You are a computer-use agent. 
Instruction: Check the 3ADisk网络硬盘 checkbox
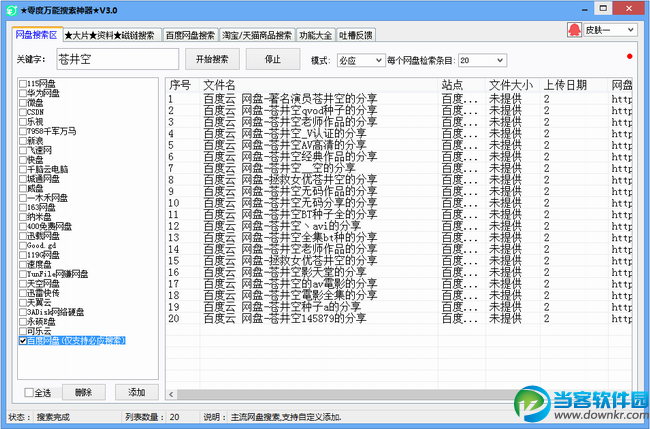tap(23, 312)
